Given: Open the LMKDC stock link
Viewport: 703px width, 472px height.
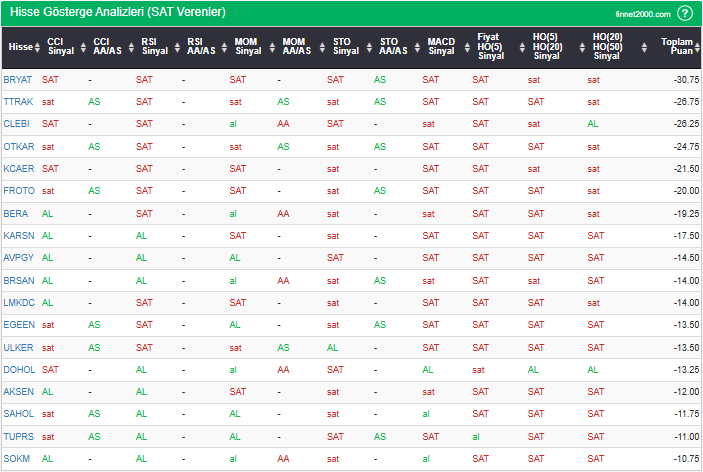Looking at the screenshot, I should point(19,303).
